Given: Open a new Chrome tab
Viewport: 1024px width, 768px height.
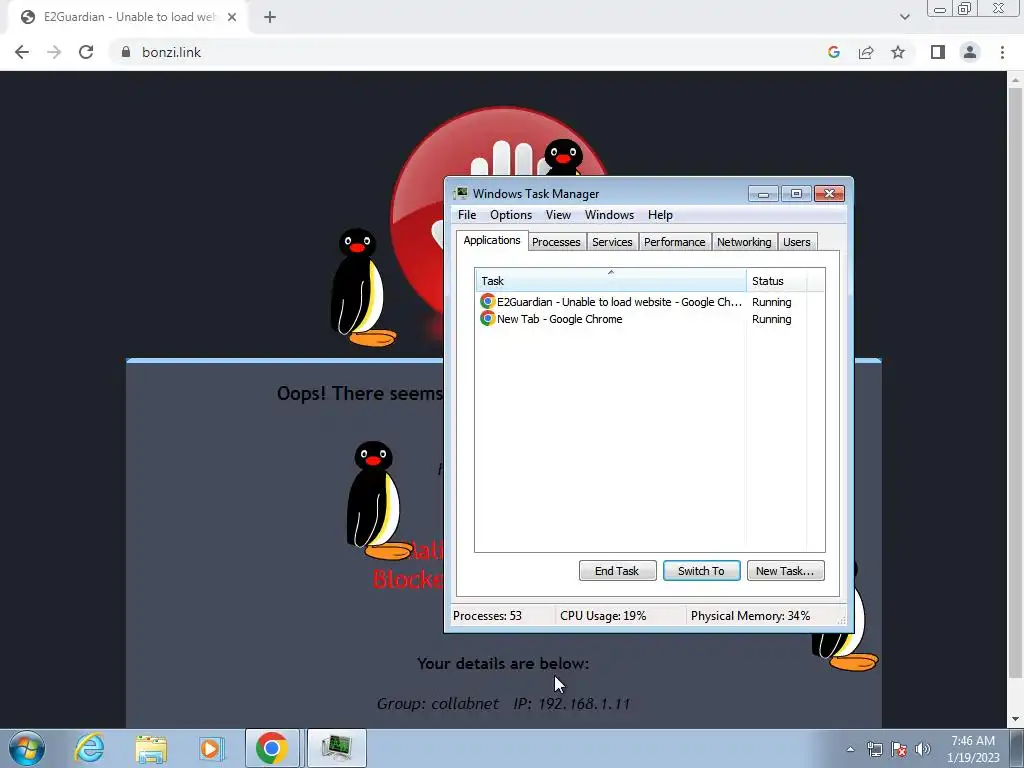Looking at the screenshot, I should [x=270, y=17].
